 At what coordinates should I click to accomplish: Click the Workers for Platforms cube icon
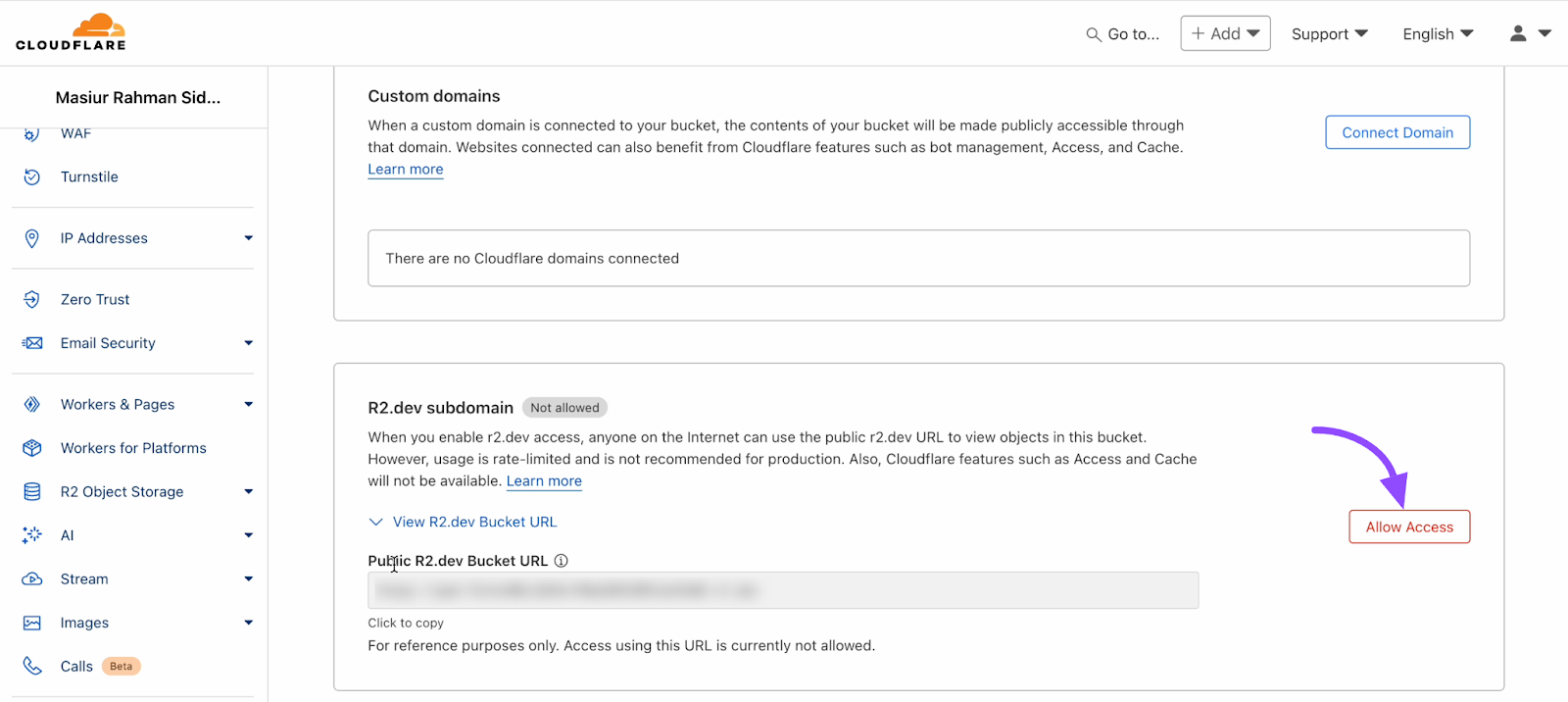(32, 448)
